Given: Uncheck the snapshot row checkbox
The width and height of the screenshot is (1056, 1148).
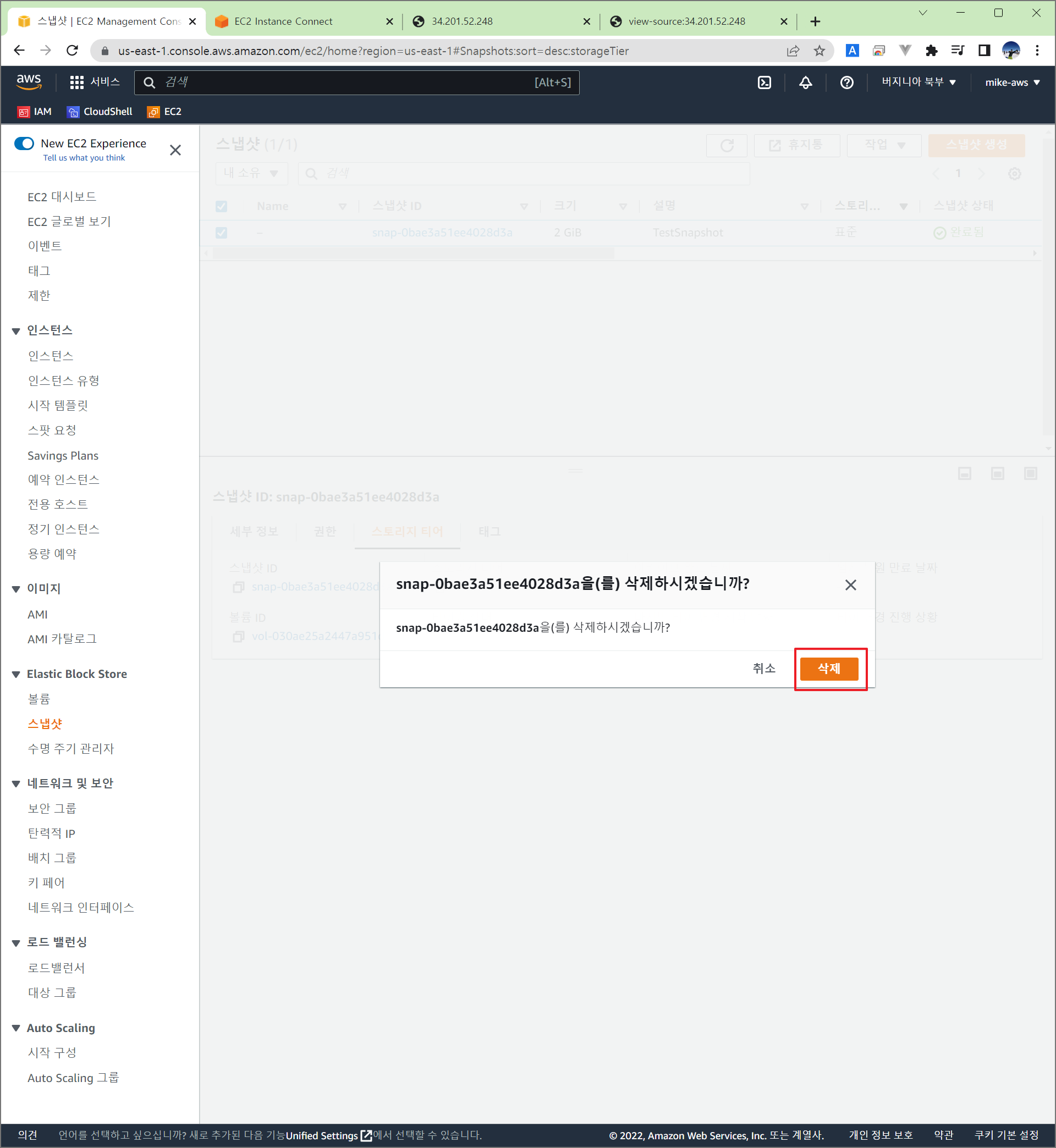Looking at the screenshot, I should (x=221, y=233).
